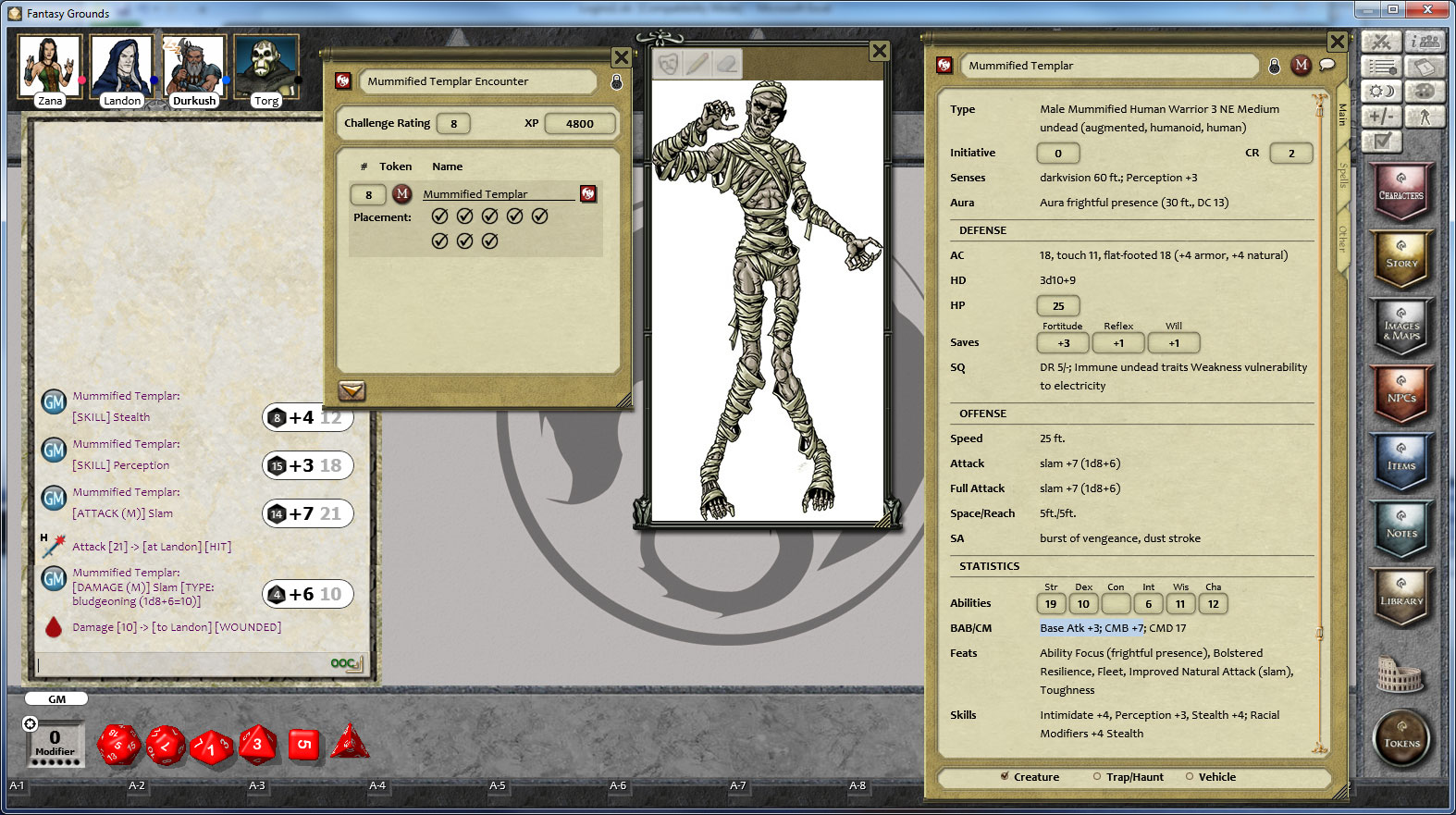The height and width of the screenshot is (815, 1456).
Task: Select the pencil drawing tool in image window
Action: coord(697,64)
